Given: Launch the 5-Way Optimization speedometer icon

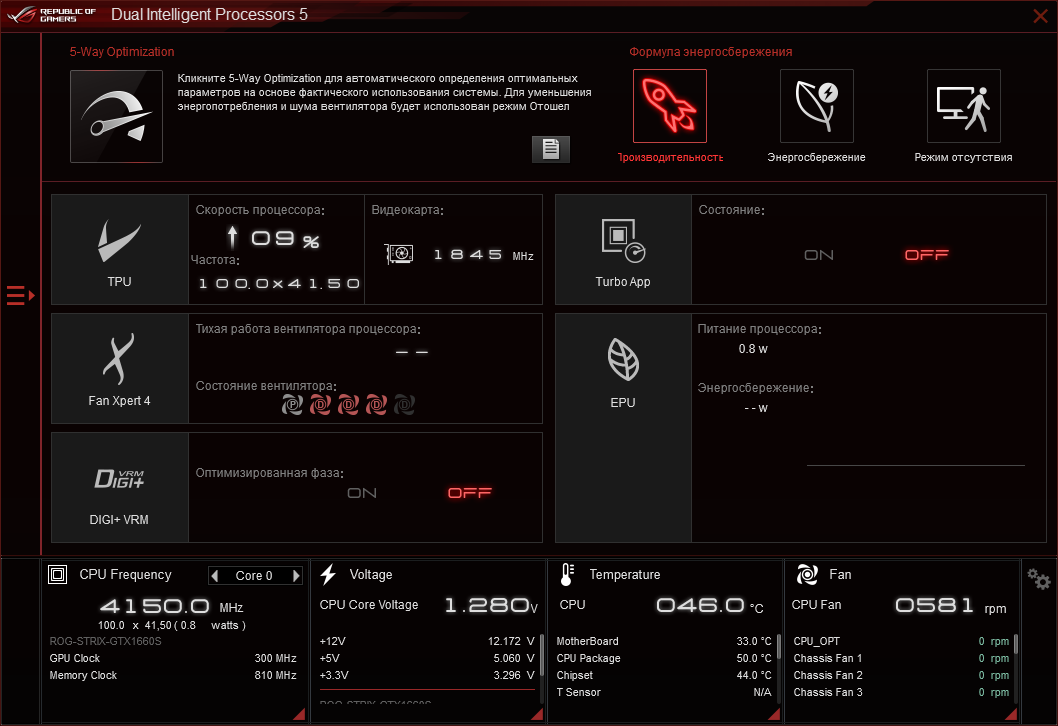Looking at the screenshot, I should (x=116, y=116).
